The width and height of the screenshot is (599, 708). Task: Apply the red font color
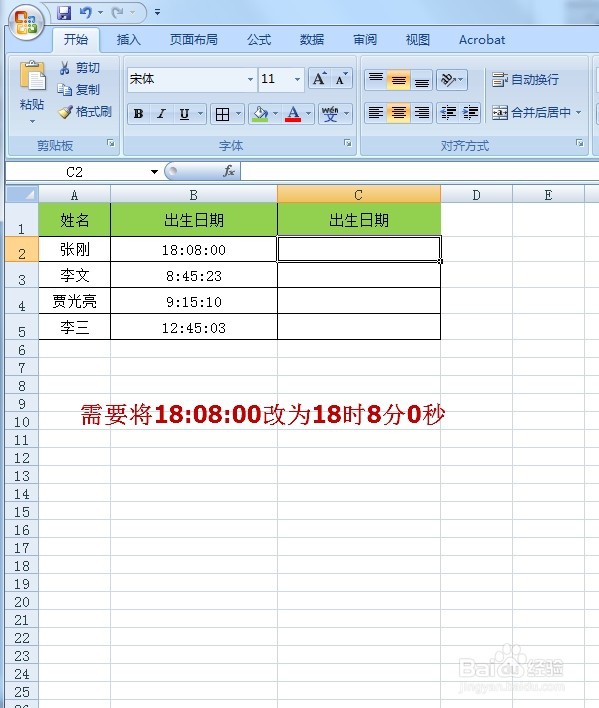pos(293,114)
